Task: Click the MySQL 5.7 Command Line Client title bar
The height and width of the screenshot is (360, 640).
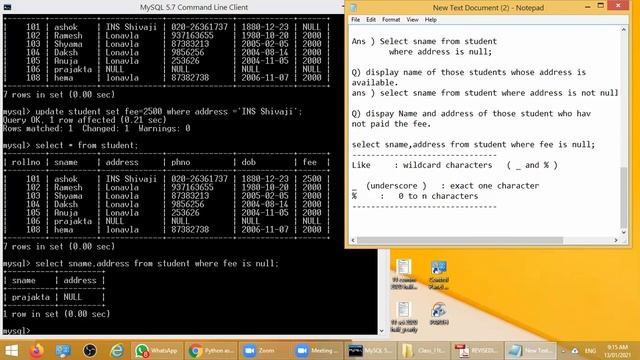Action: (194, 7)
